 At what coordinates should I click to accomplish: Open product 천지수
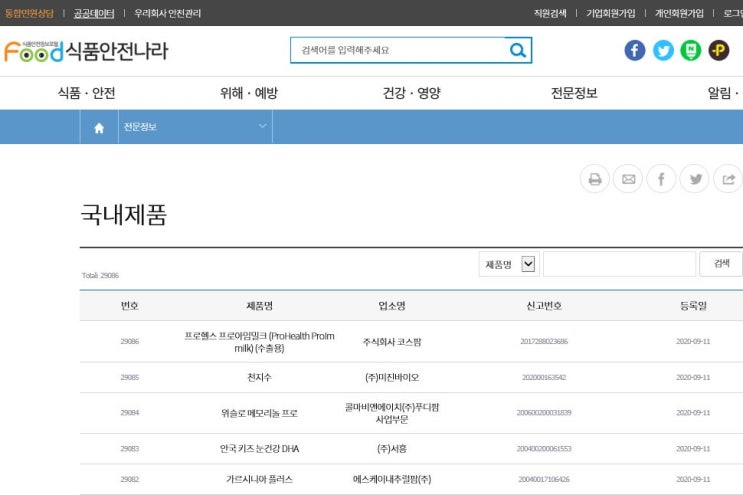pyautogui.click(x=259, y=378)
